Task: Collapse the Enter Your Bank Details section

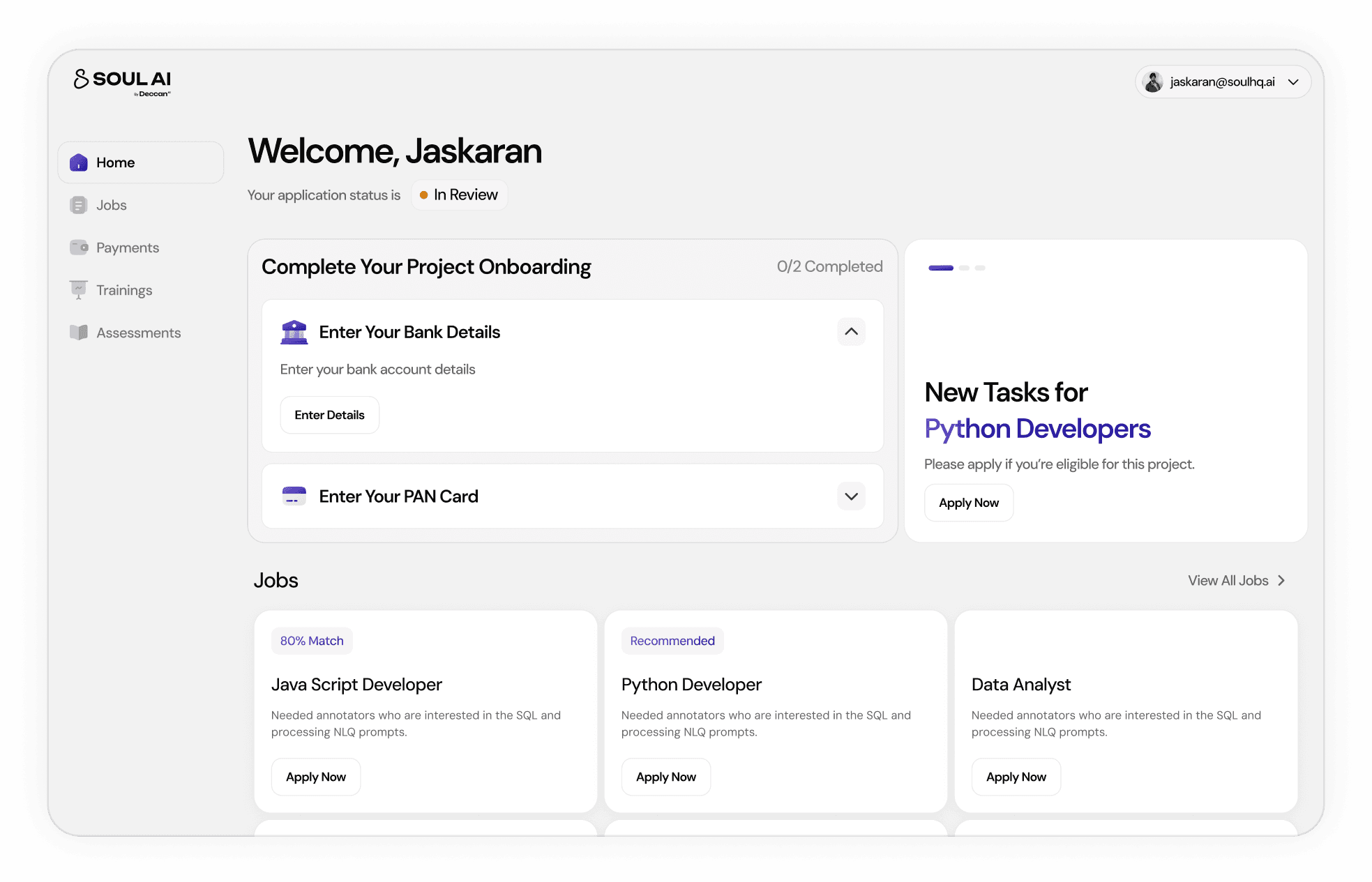Action: tap(851, 332)
